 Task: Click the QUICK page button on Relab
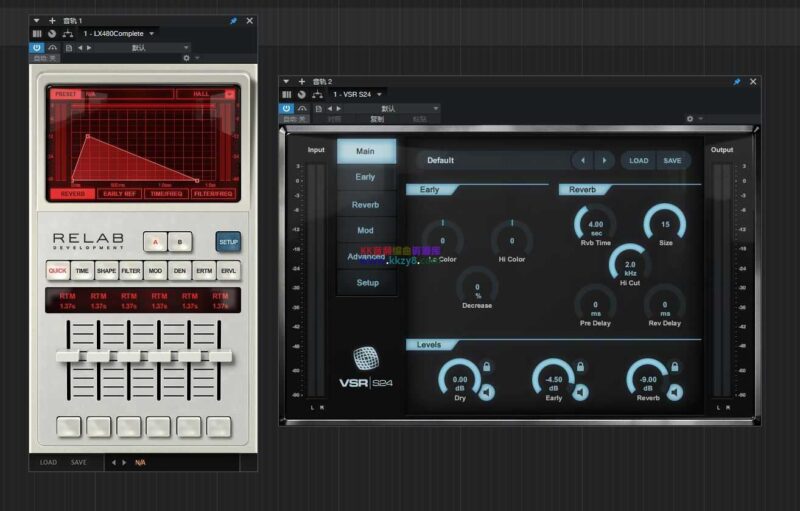58,270
